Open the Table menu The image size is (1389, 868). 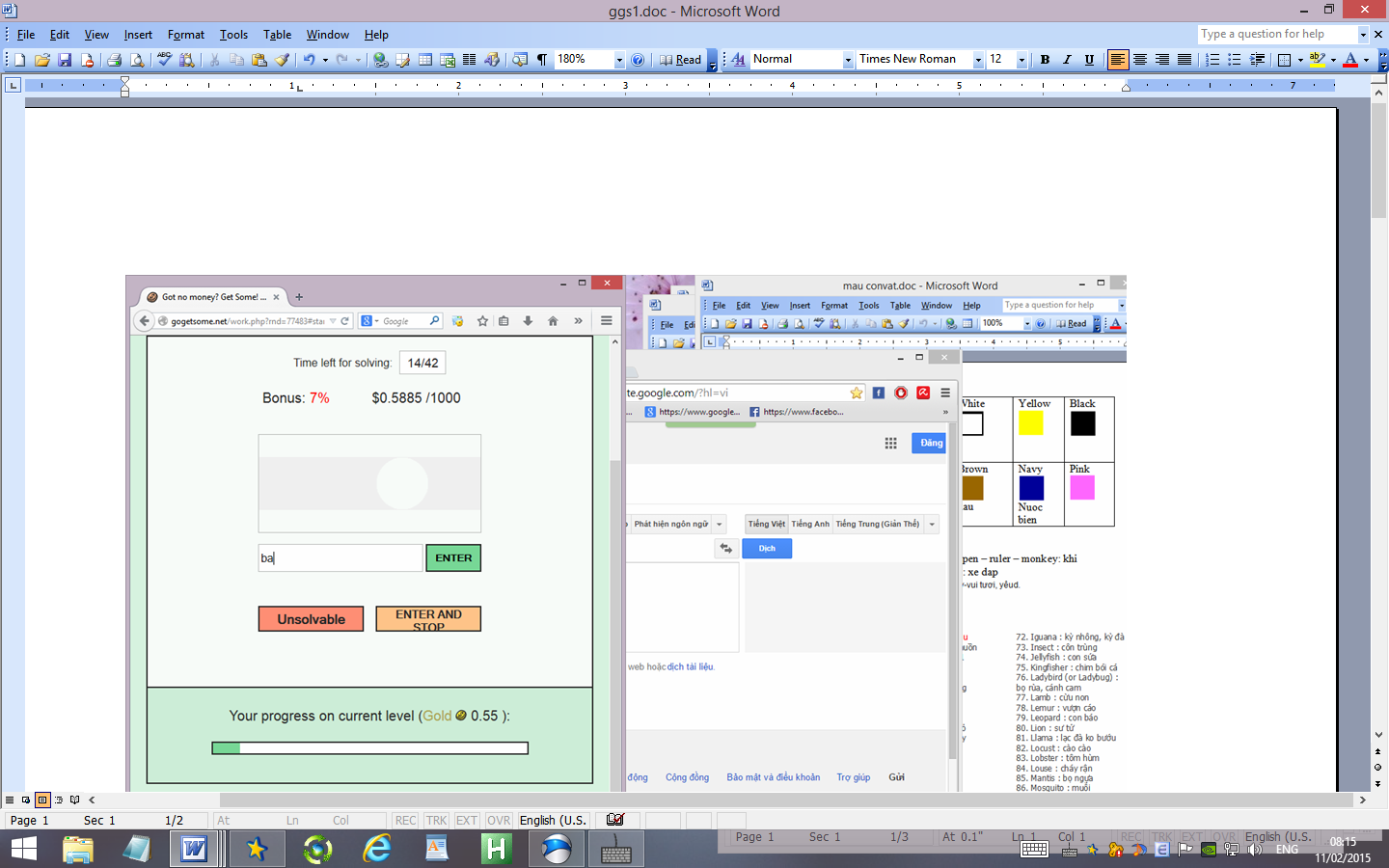(277, 35)
